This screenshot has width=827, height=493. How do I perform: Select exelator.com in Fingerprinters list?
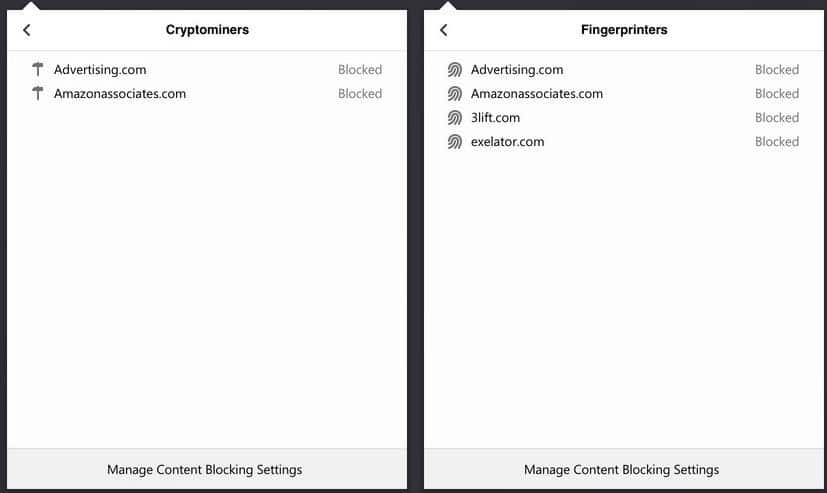(623, 142)
